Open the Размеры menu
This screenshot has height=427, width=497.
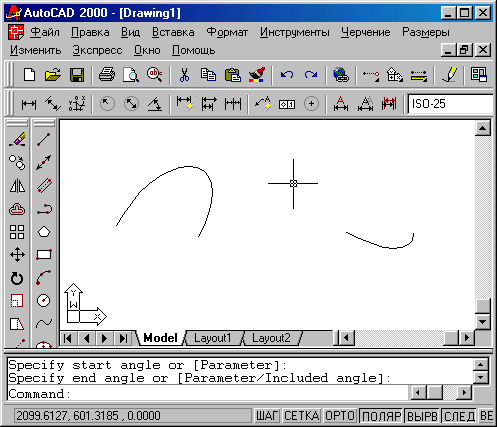point(426,32)
